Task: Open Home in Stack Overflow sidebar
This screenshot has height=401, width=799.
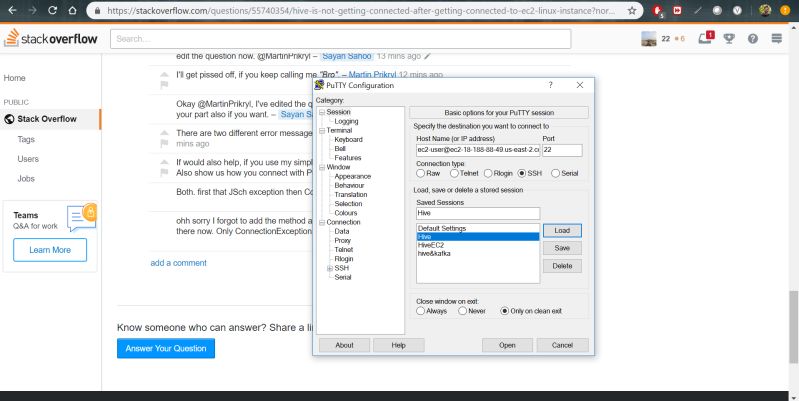Action: click(14, 78)
